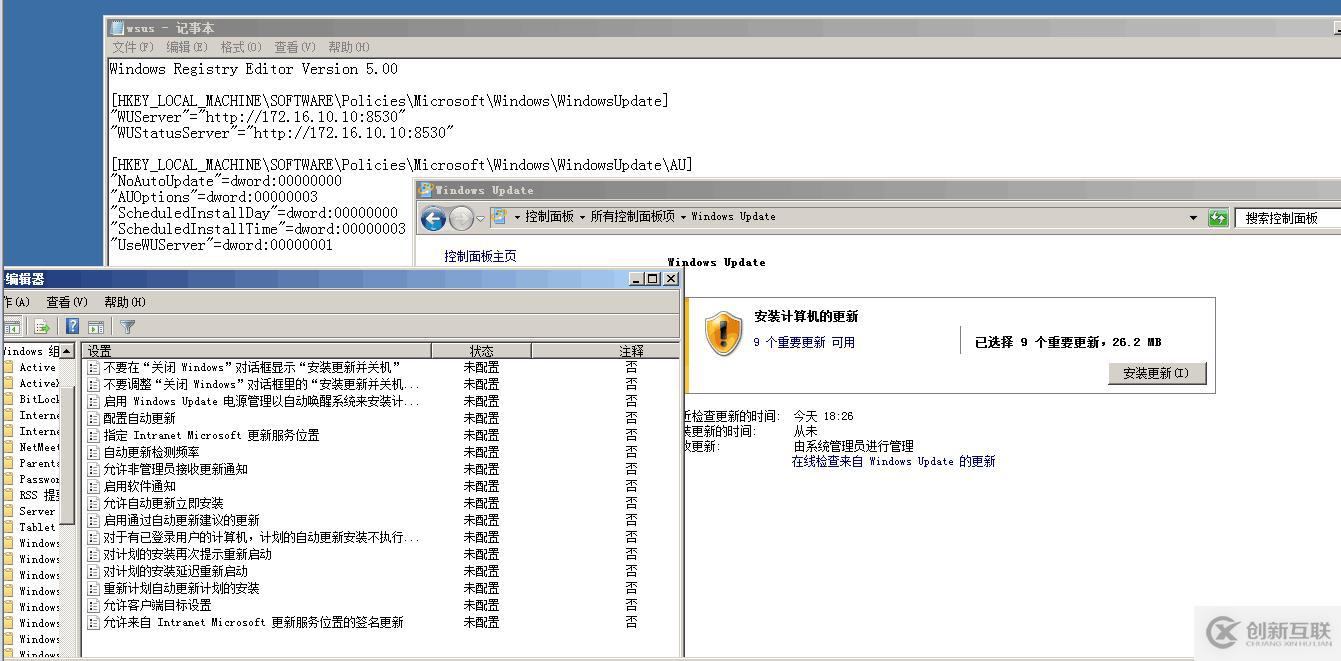
Task: Select the Server folder in the policy tree
Action: tap(38, 511)
